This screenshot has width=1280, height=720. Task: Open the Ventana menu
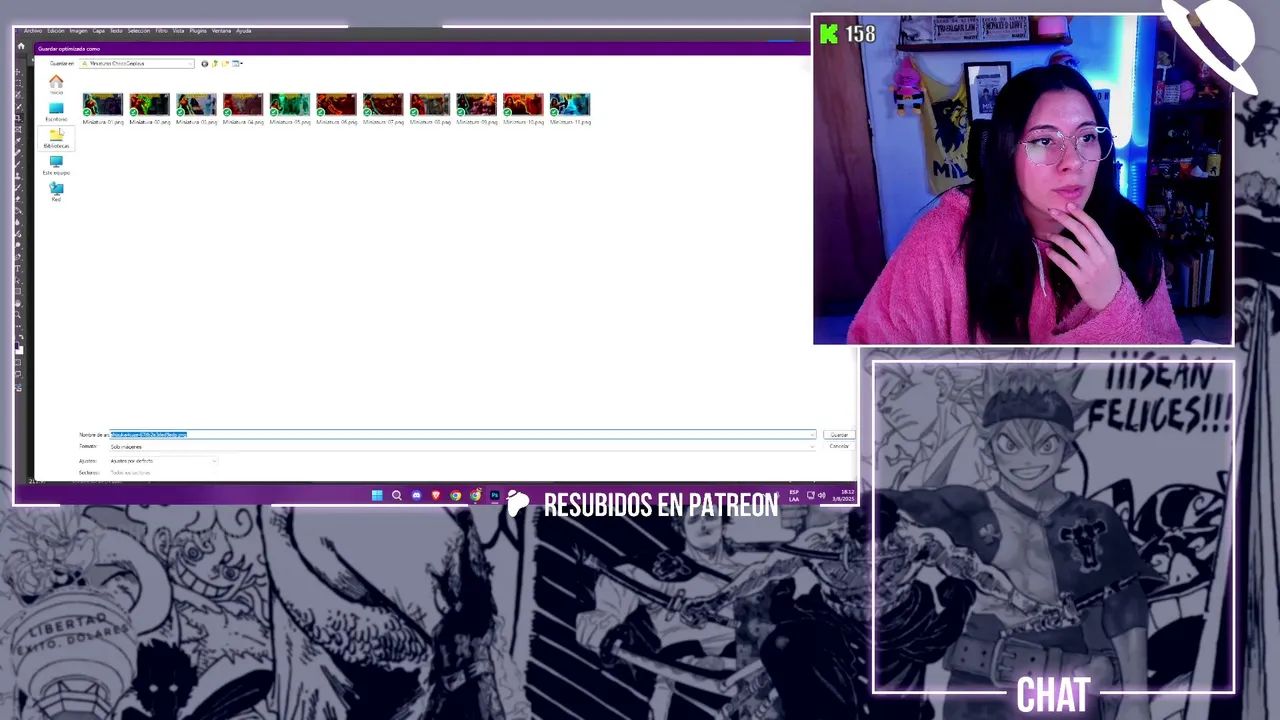coord(221,31)
